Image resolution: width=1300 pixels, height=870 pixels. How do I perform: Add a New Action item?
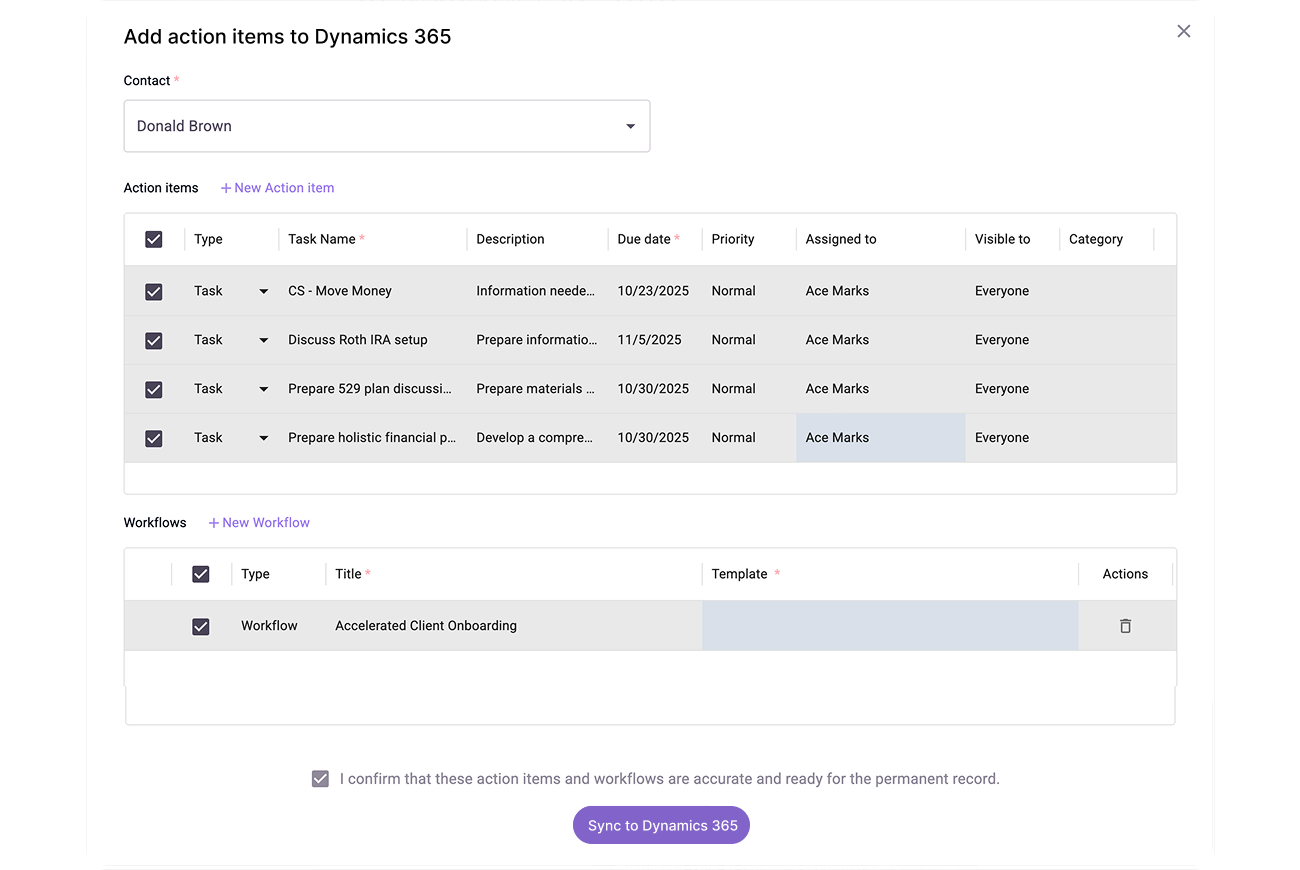(277, 188)
